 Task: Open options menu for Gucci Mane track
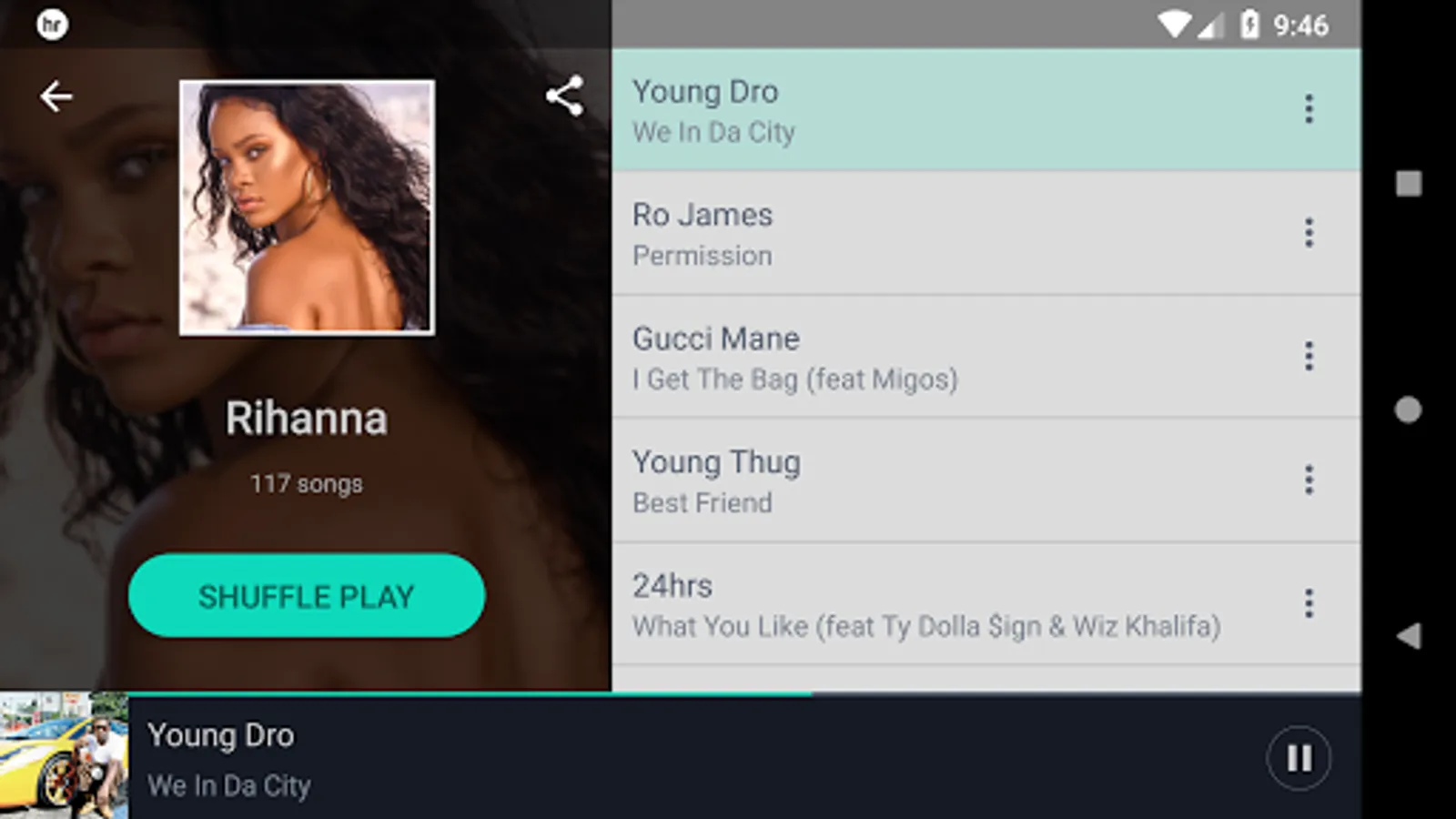click(1309, 357)
